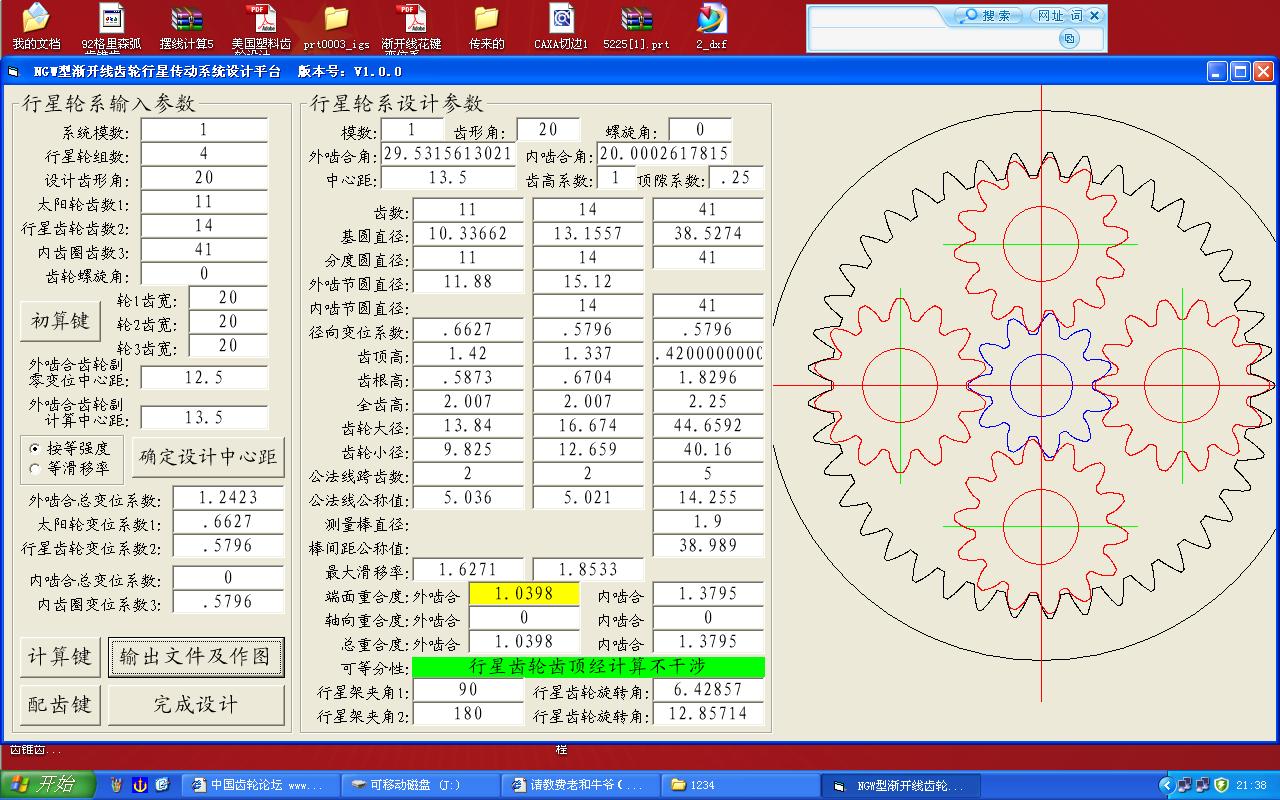This screenshot has height=800, width=1280.
Task: Switch to 1234 folder taskbar window
Action: pyautogui.click(x=738, y=785)
